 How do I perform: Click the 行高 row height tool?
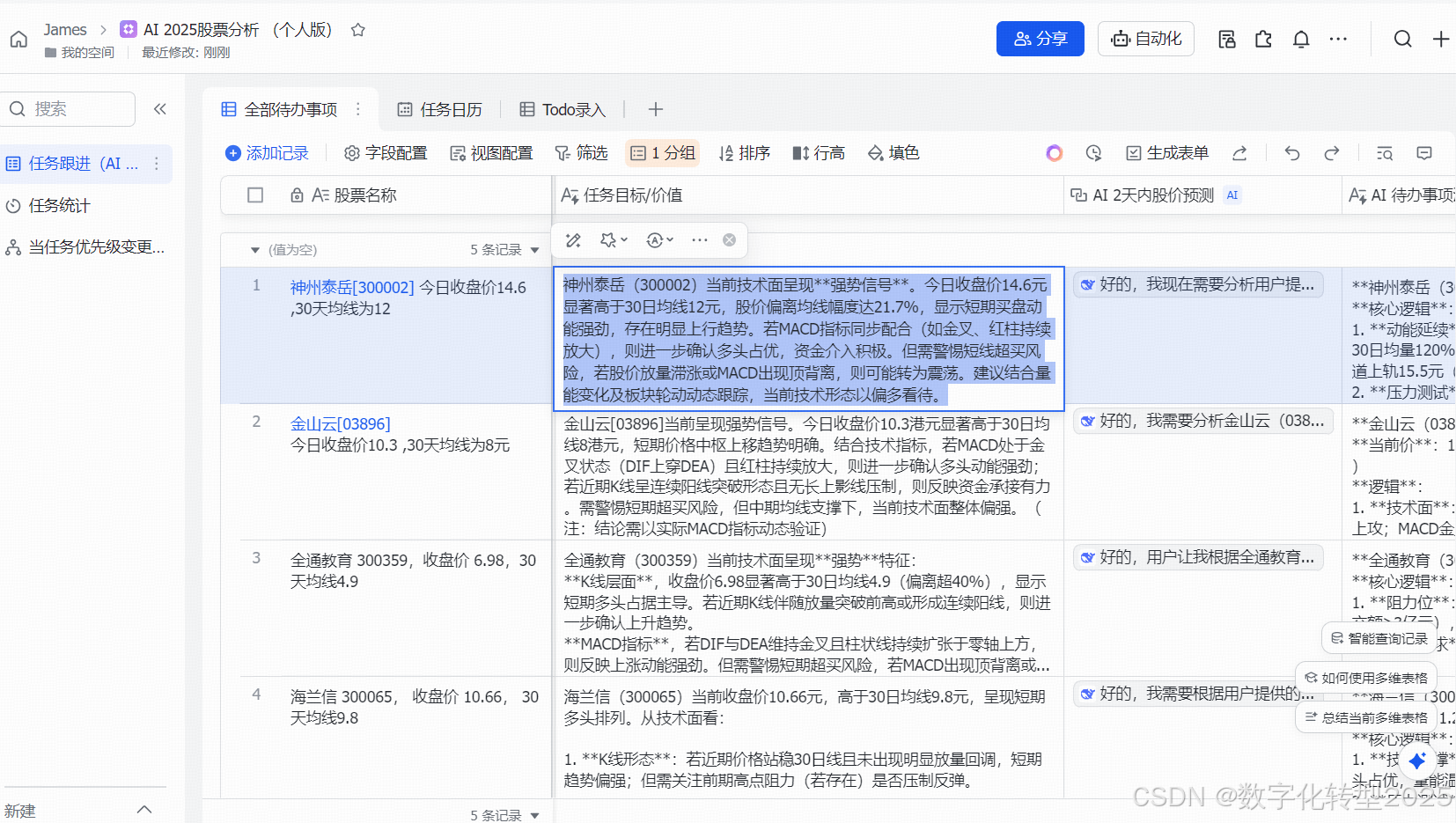click(818, 152)
